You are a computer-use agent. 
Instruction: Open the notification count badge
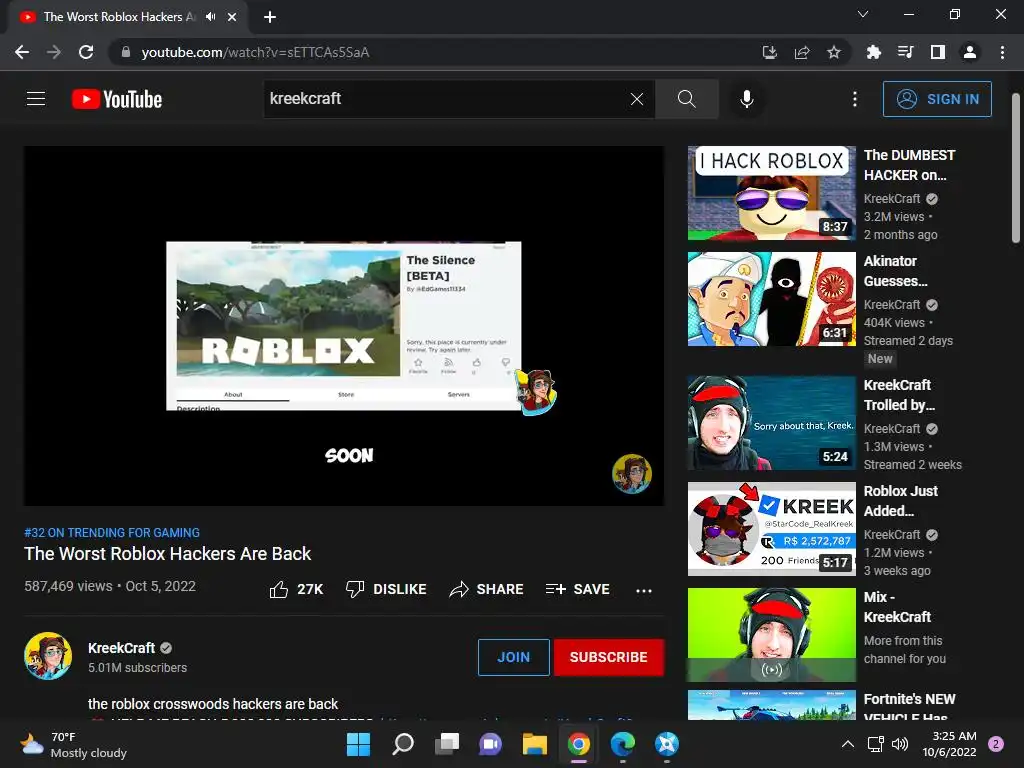pos(996,744)
